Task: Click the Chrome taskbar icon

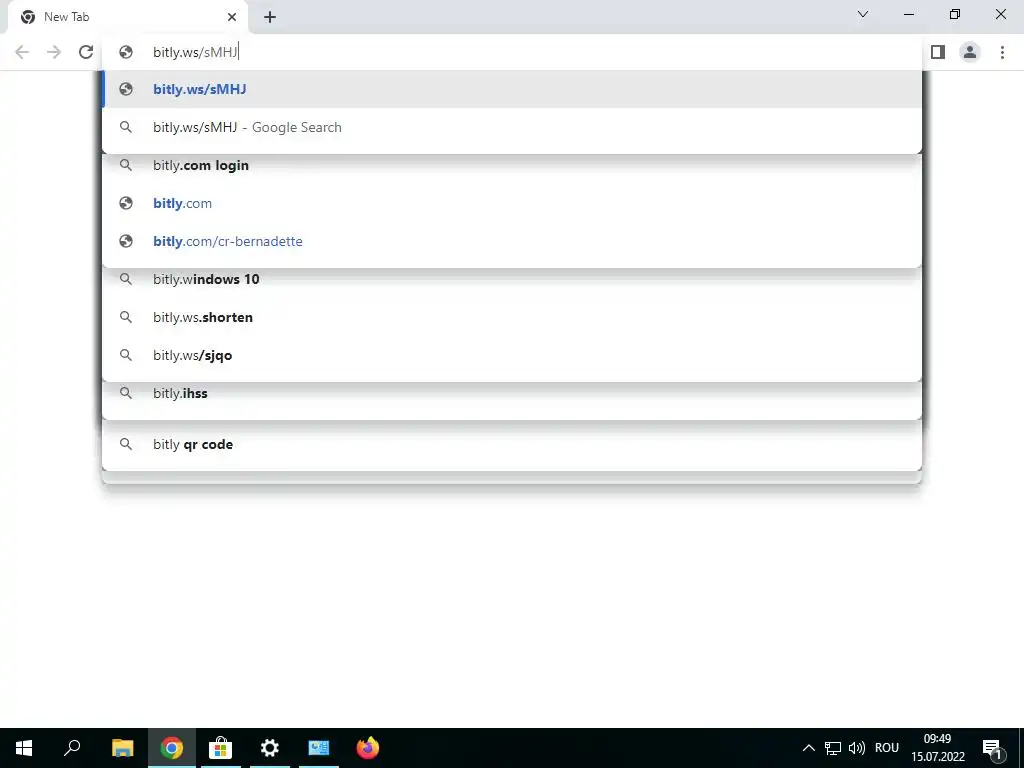Action: click(172, 748)
